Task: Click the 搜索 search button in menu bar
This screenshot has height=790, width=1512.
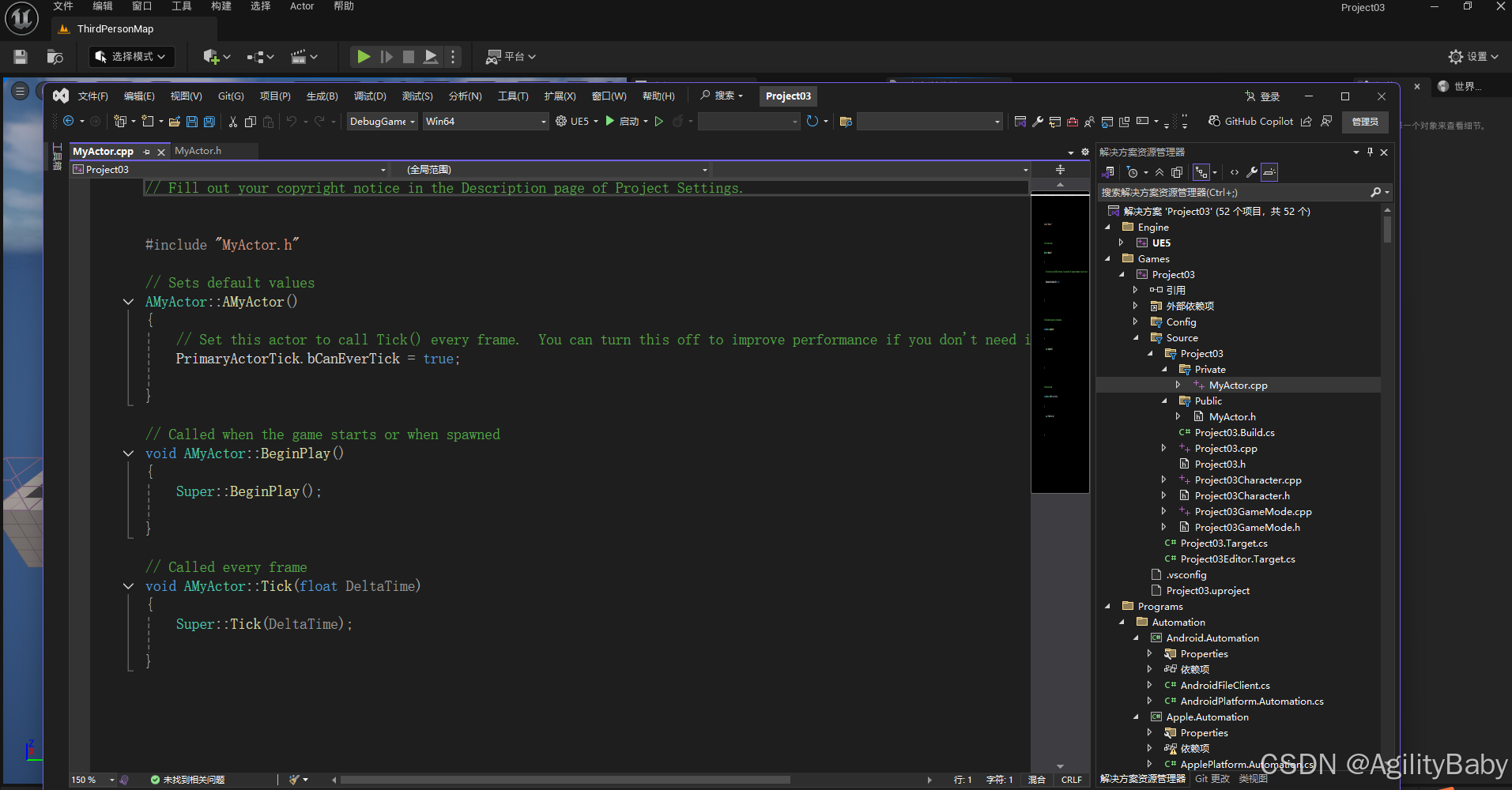Action: (x=722, y=96)
